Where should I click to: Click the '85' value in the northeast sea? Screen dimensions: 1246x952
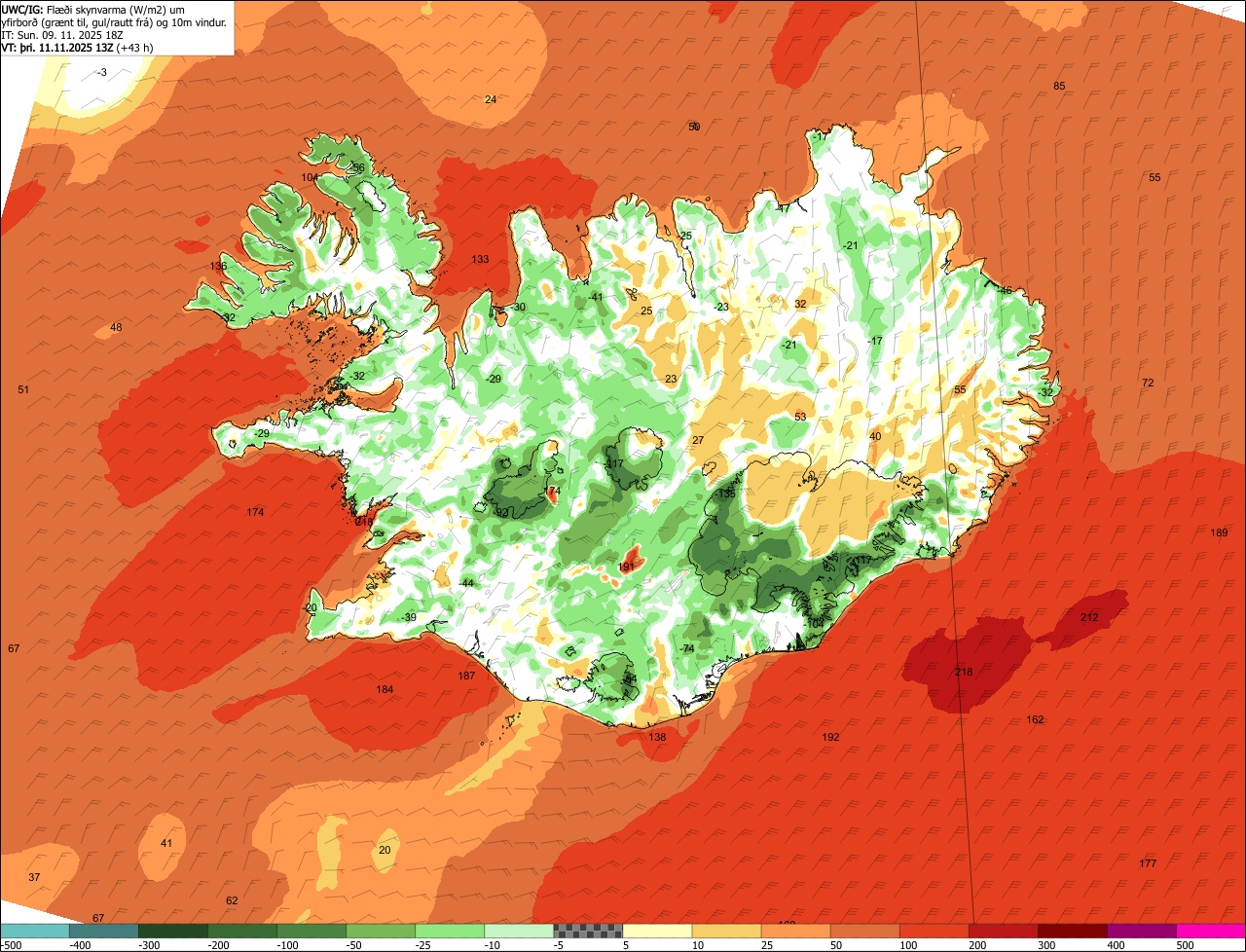[x=1059, y=86]
